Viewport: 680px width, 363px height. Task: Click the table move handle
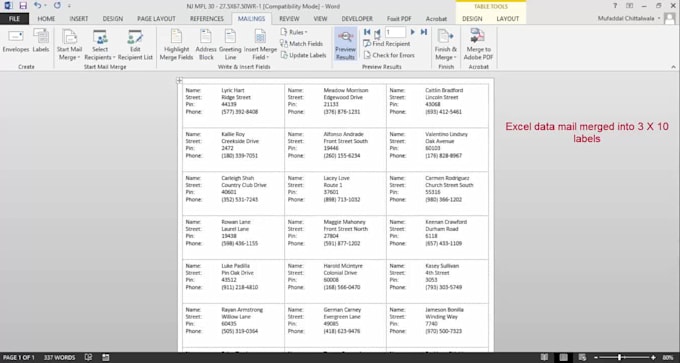coord(180,80)
